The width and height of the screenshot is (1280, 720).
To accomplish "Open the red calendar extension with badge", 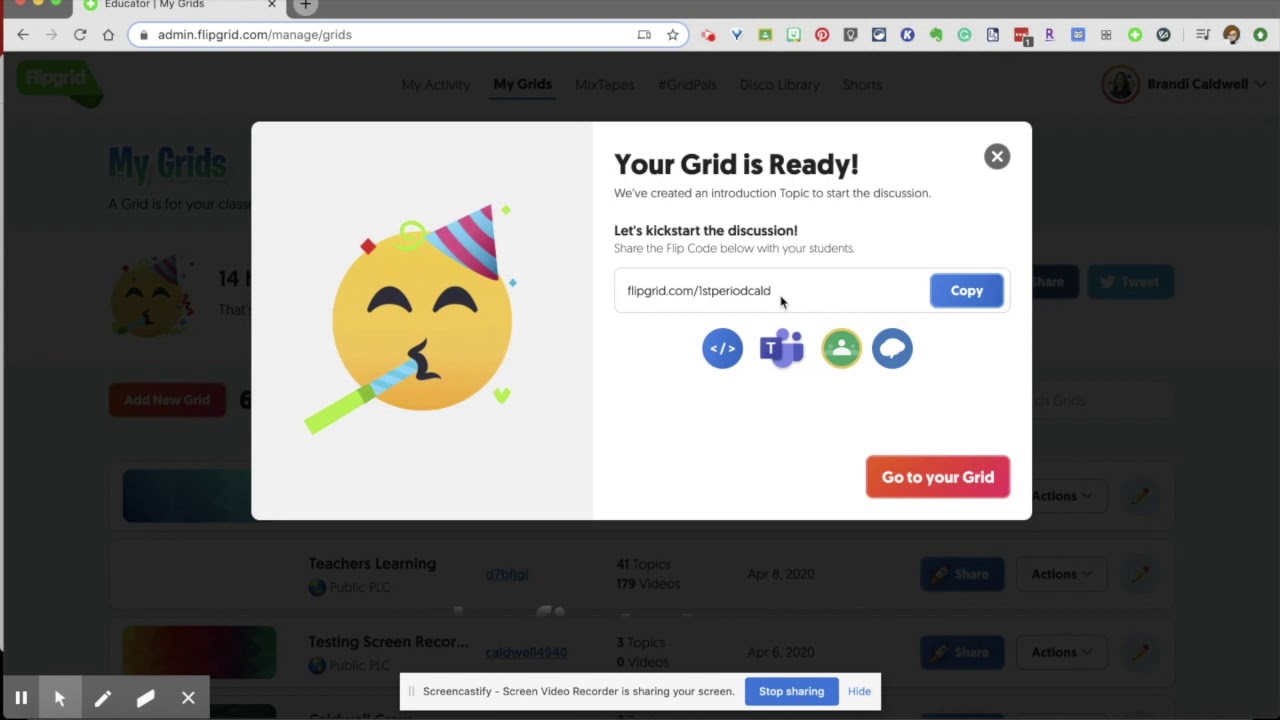I will click(x=1022, y=36).
